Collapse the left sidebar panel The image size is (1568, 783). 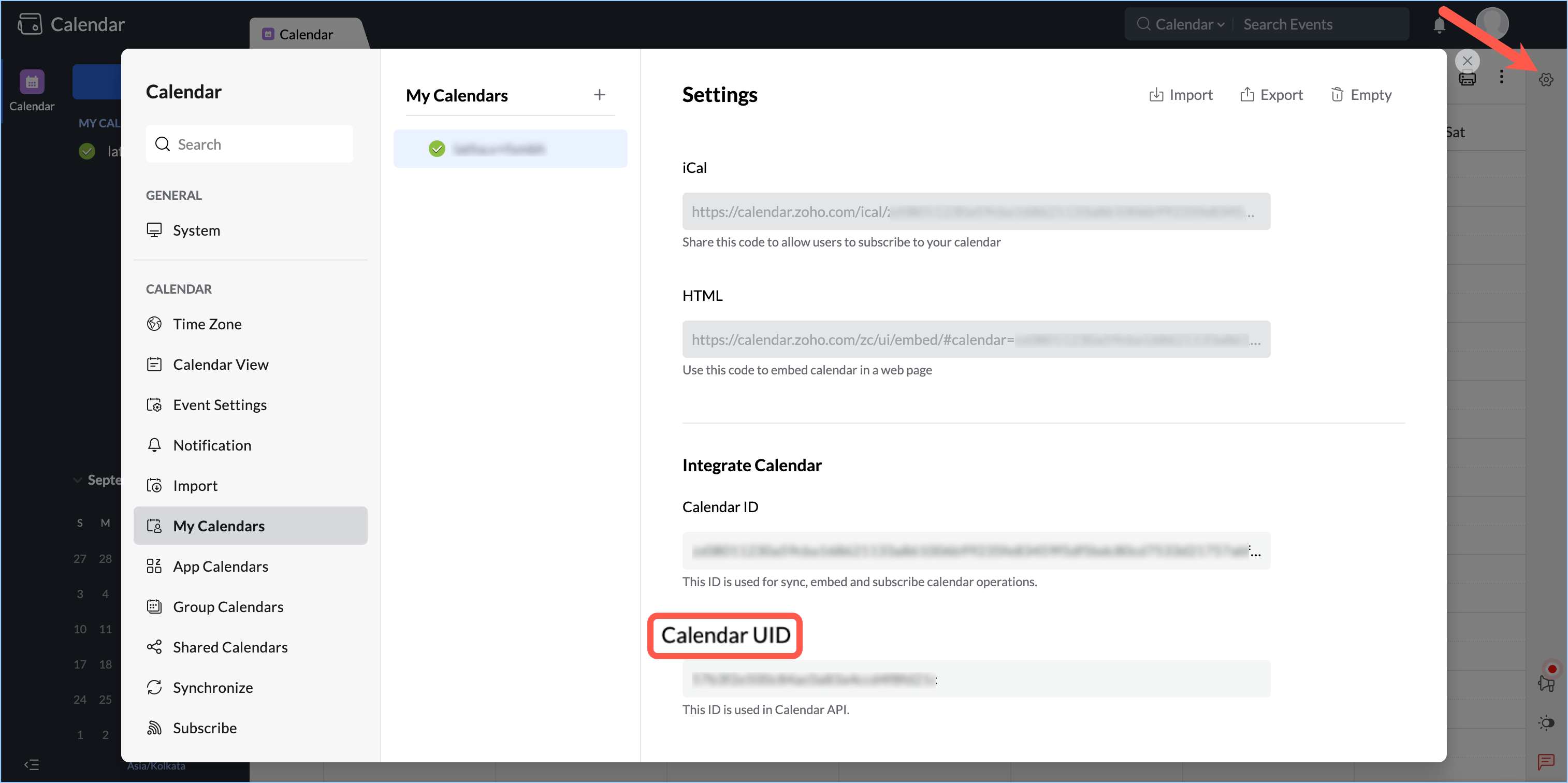[x=32, y=765]
